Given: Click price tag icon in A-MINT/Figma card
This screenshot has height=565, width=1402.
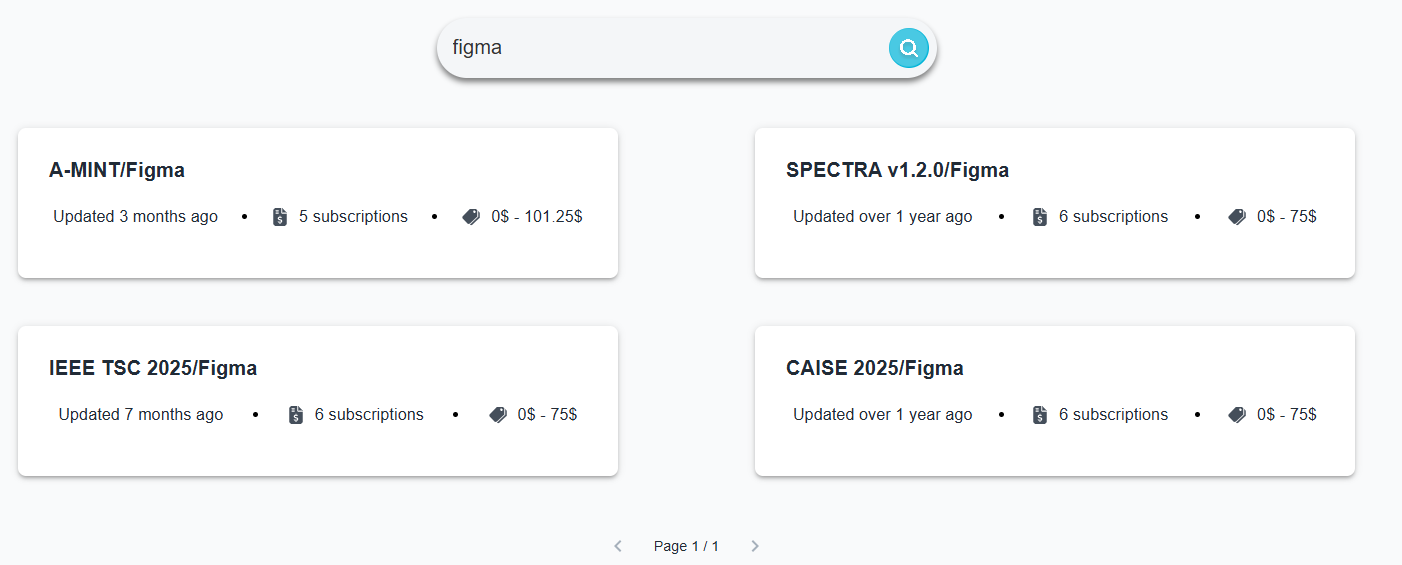Looking at the screenshot, I should (x=471, y=217).
